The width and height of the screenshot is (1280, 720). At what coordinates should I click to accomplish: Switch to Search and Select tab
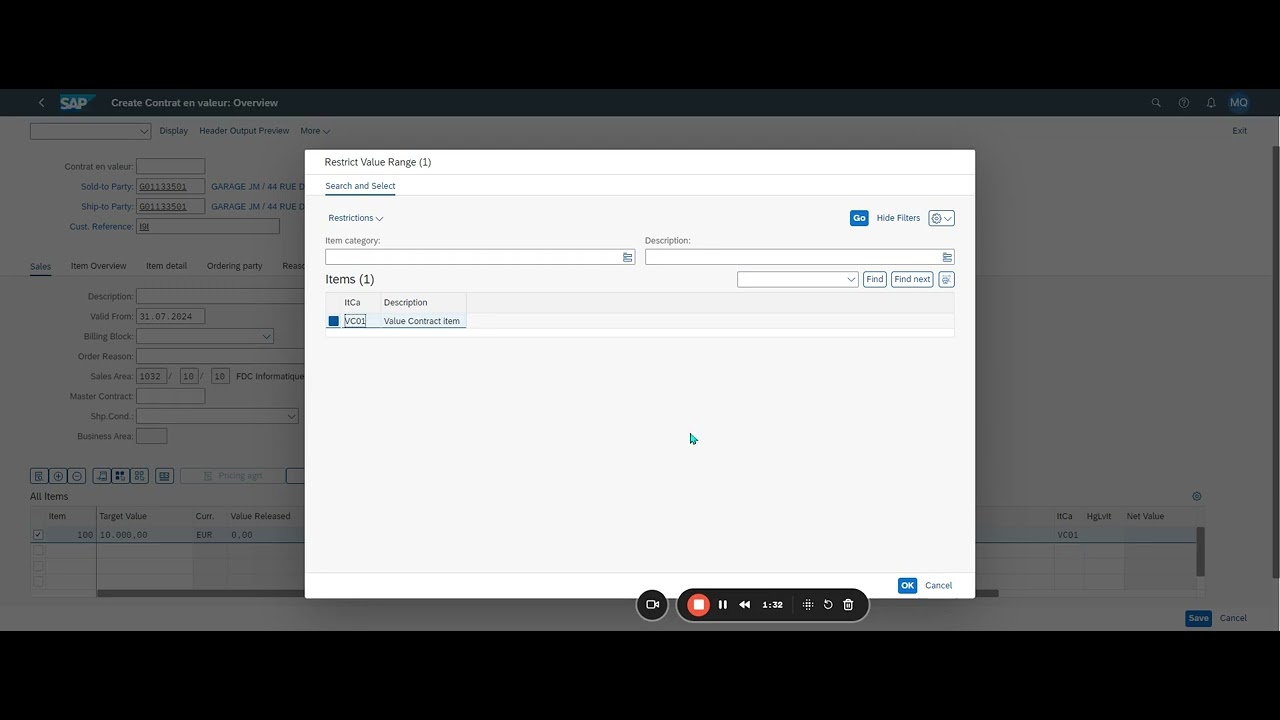point(360,186)
